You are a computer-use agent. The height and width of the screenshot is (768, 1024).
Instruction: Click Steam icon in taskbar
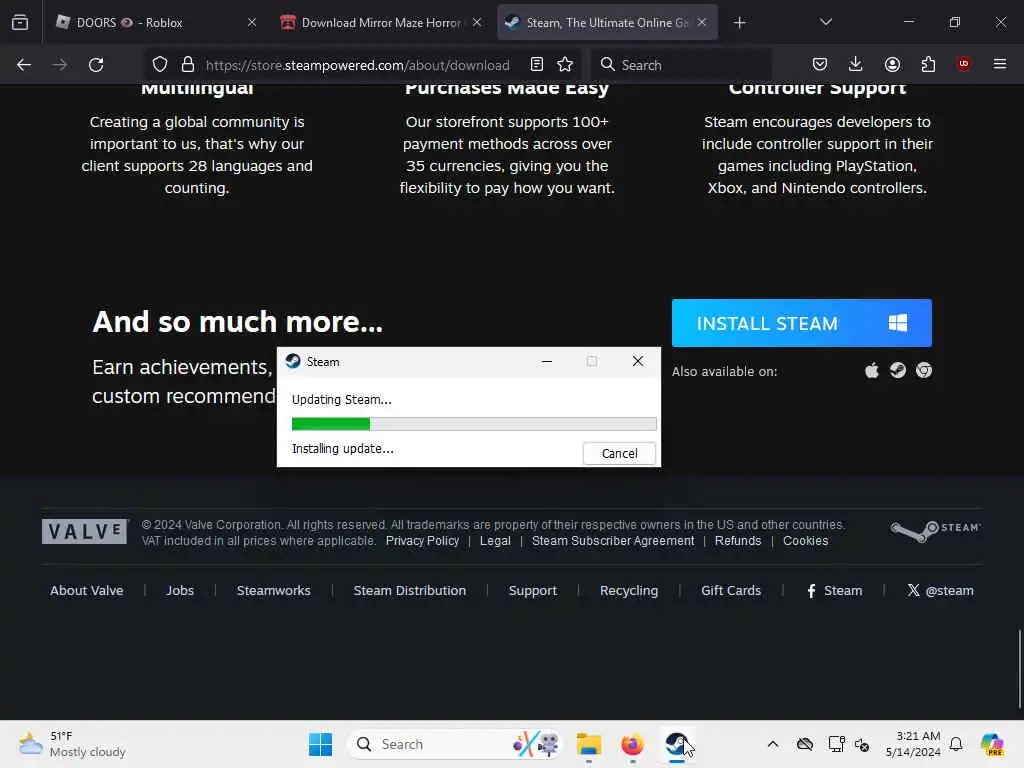pos(677,744)
